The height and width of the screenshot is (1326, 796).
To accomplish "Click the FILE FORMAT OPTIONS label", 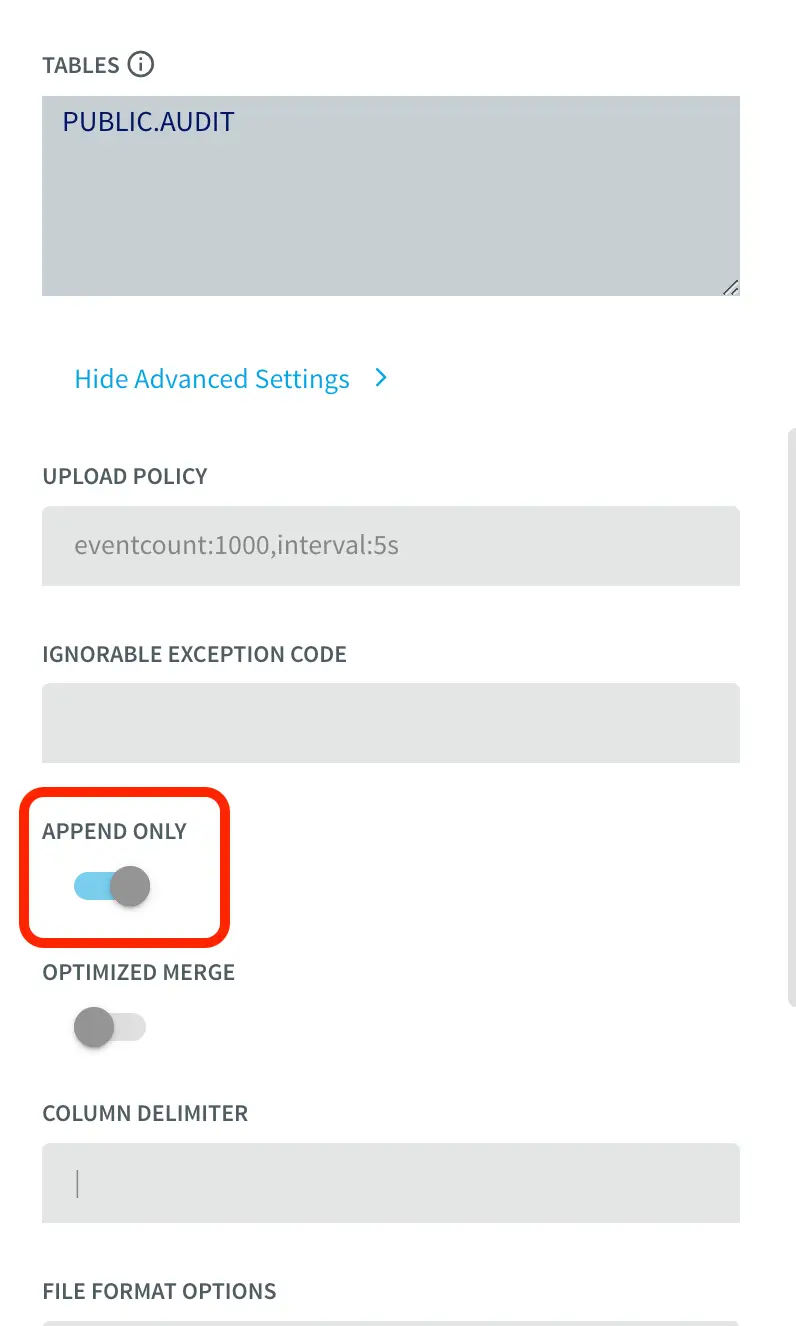I will tap(159, 1291).
